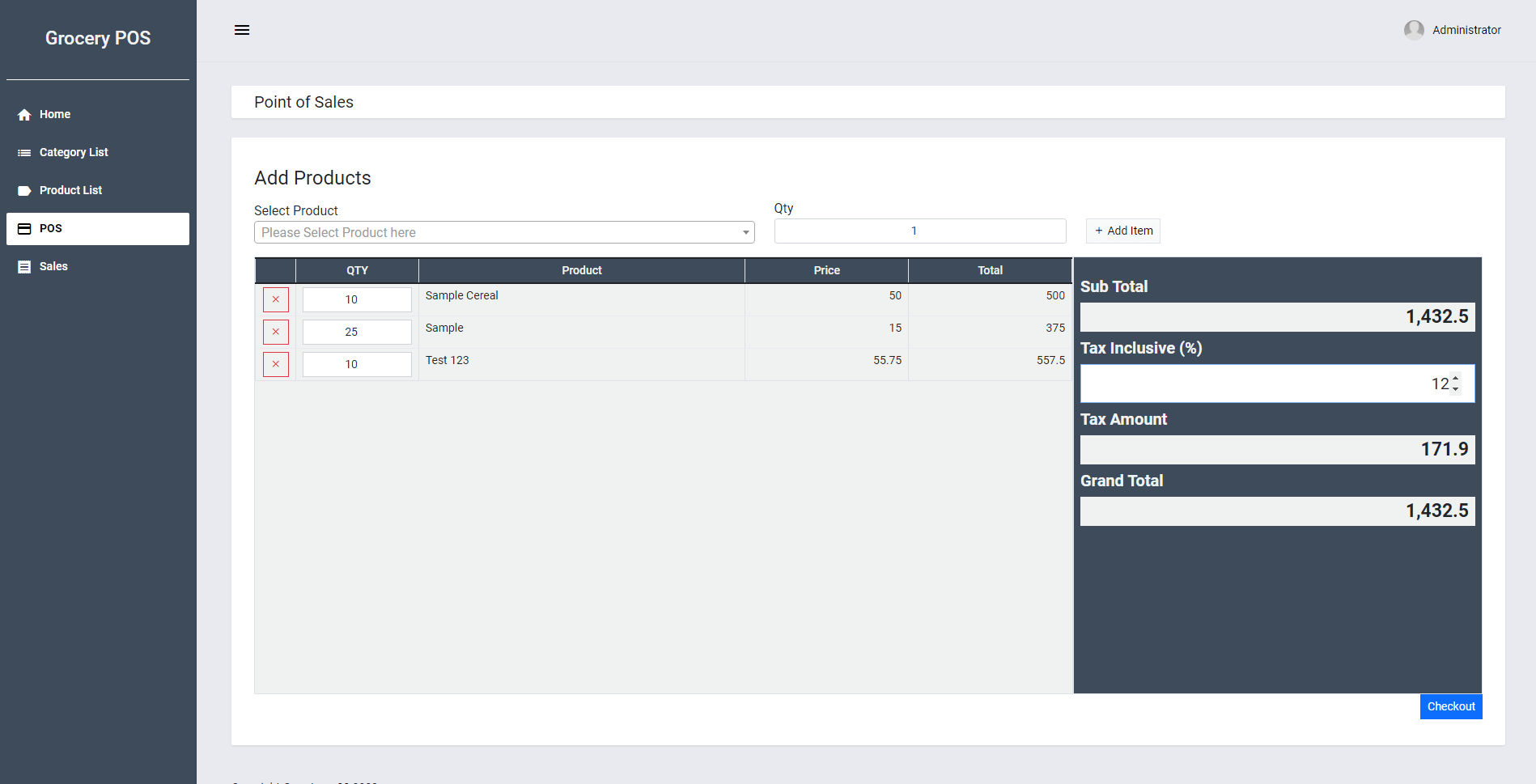1536x784 pixels.
Task: Remove Sample Cereal from the cart
Action: [x=275, y=299]
